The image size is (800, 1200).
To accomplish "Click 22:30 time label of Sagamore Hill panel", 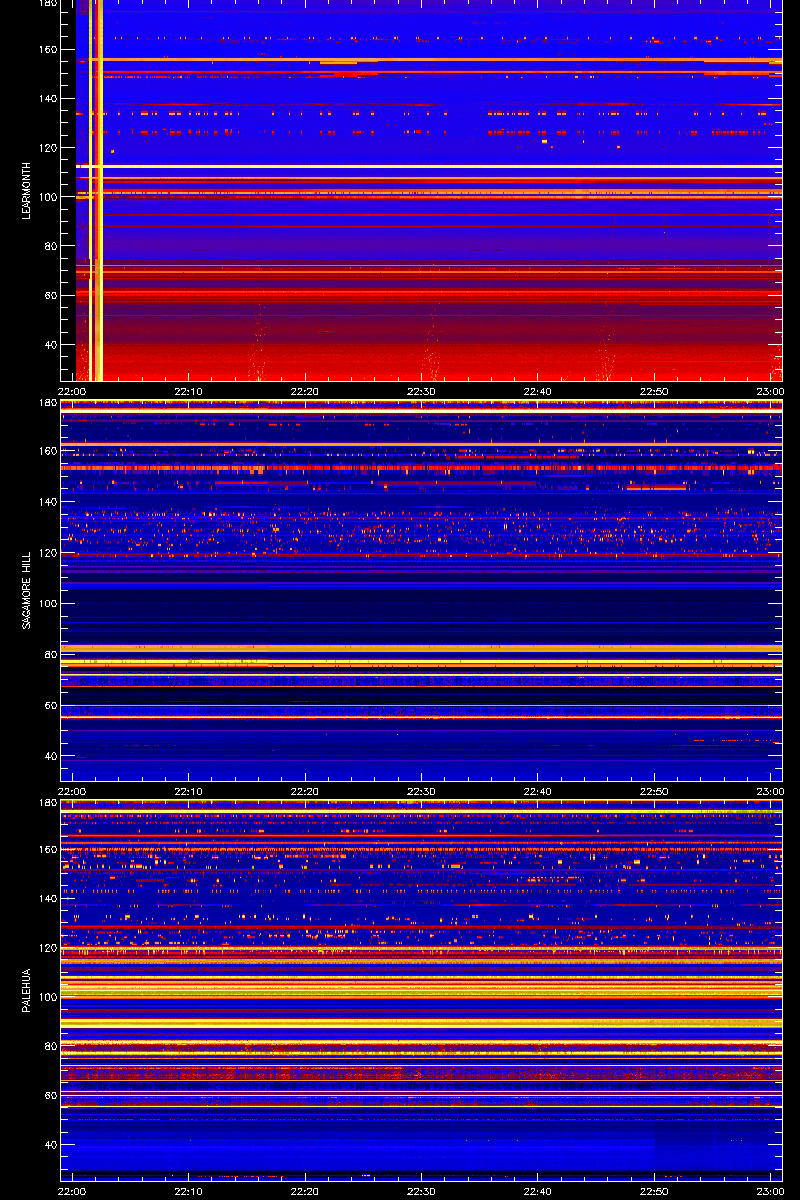I will point(422,791).
